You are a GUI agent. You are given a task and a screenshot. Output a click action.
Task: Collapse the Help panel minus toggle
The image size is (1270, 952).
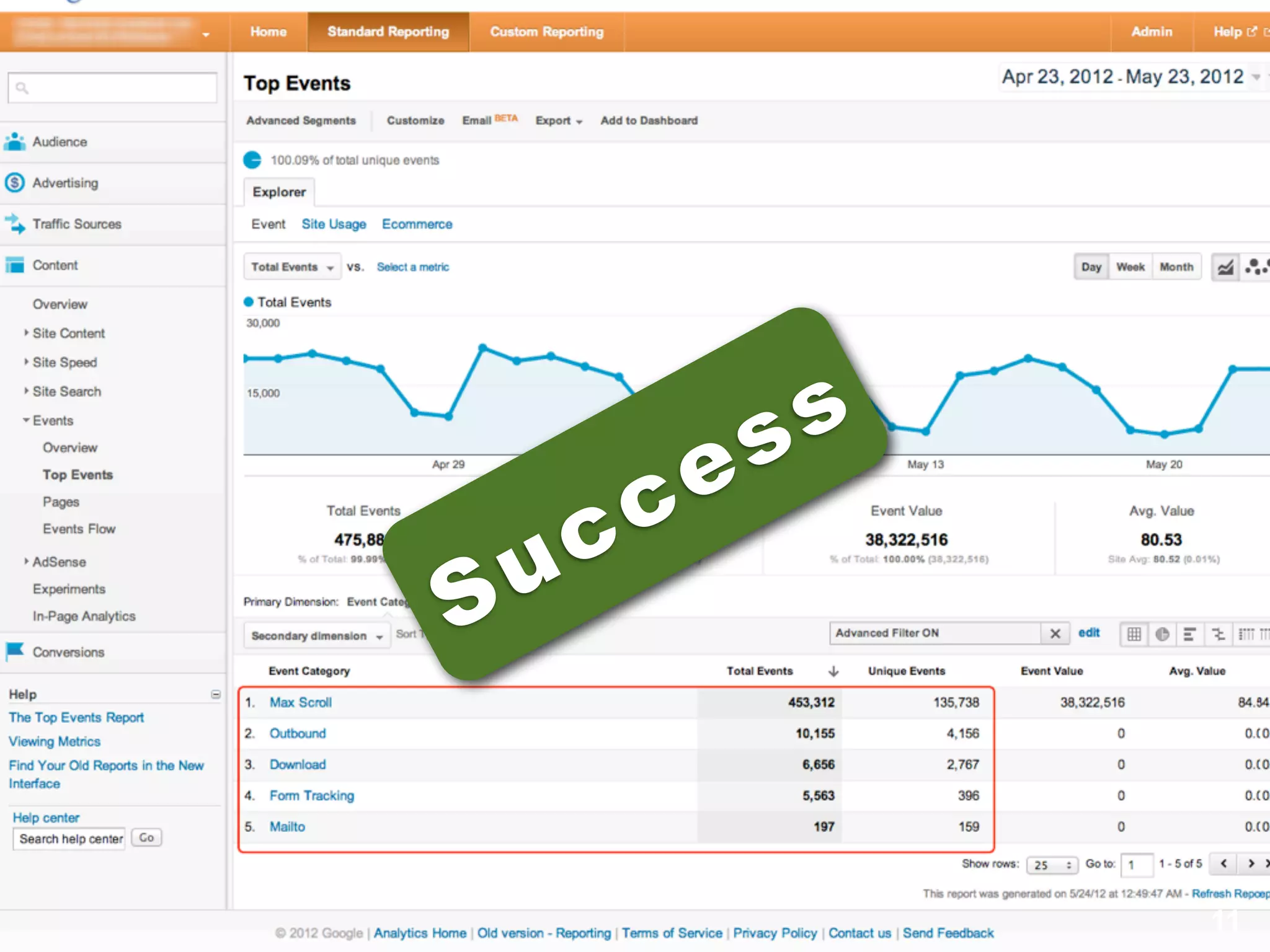[x=216, y=694]
